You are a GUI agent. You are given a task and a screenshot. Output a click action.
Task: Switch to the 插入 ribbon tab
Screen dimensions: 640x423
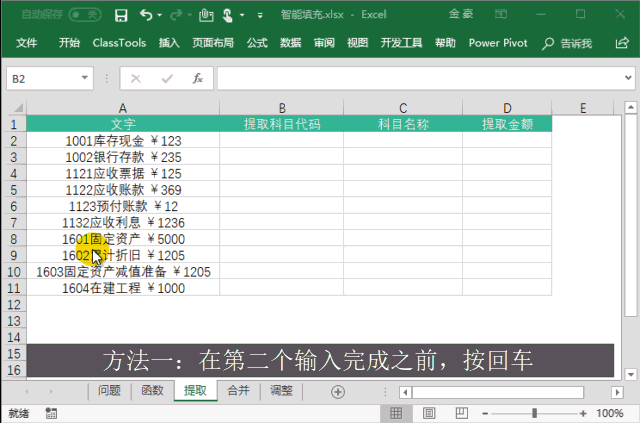coord(169,43)
